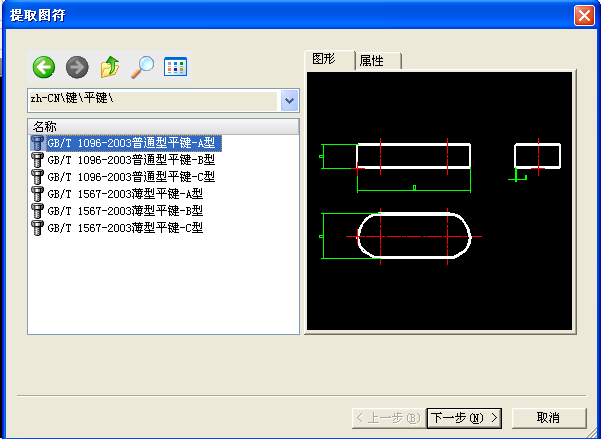Toggle the thumbnail grid view icon
This screenshot has width=601, height=439.
point(176,67)
